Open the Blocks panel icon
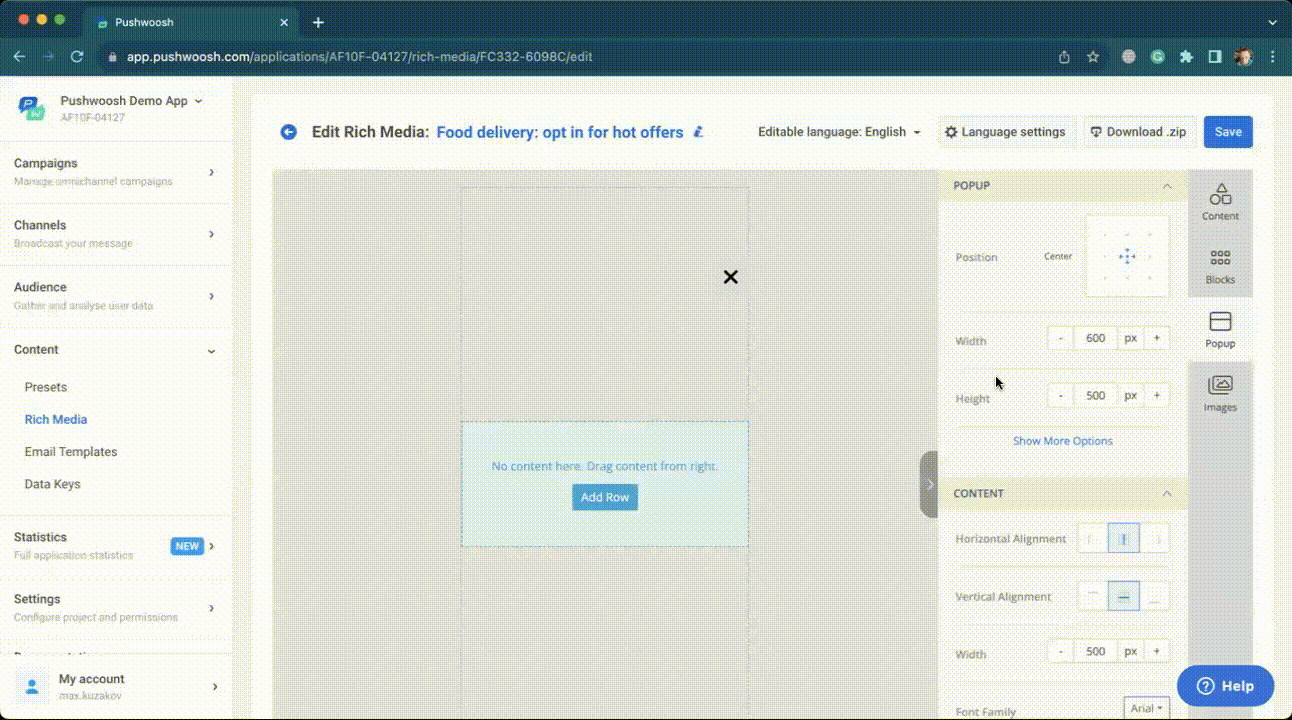 (x=1220, y=265)
